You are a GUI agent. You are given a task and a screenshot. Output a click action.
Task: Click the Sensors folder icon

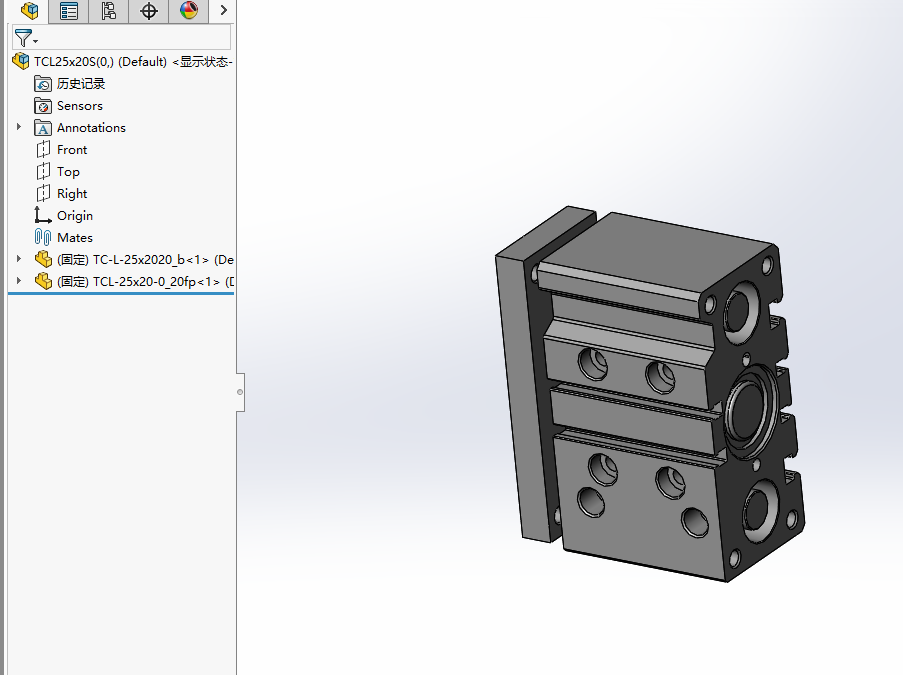point(43,106)
